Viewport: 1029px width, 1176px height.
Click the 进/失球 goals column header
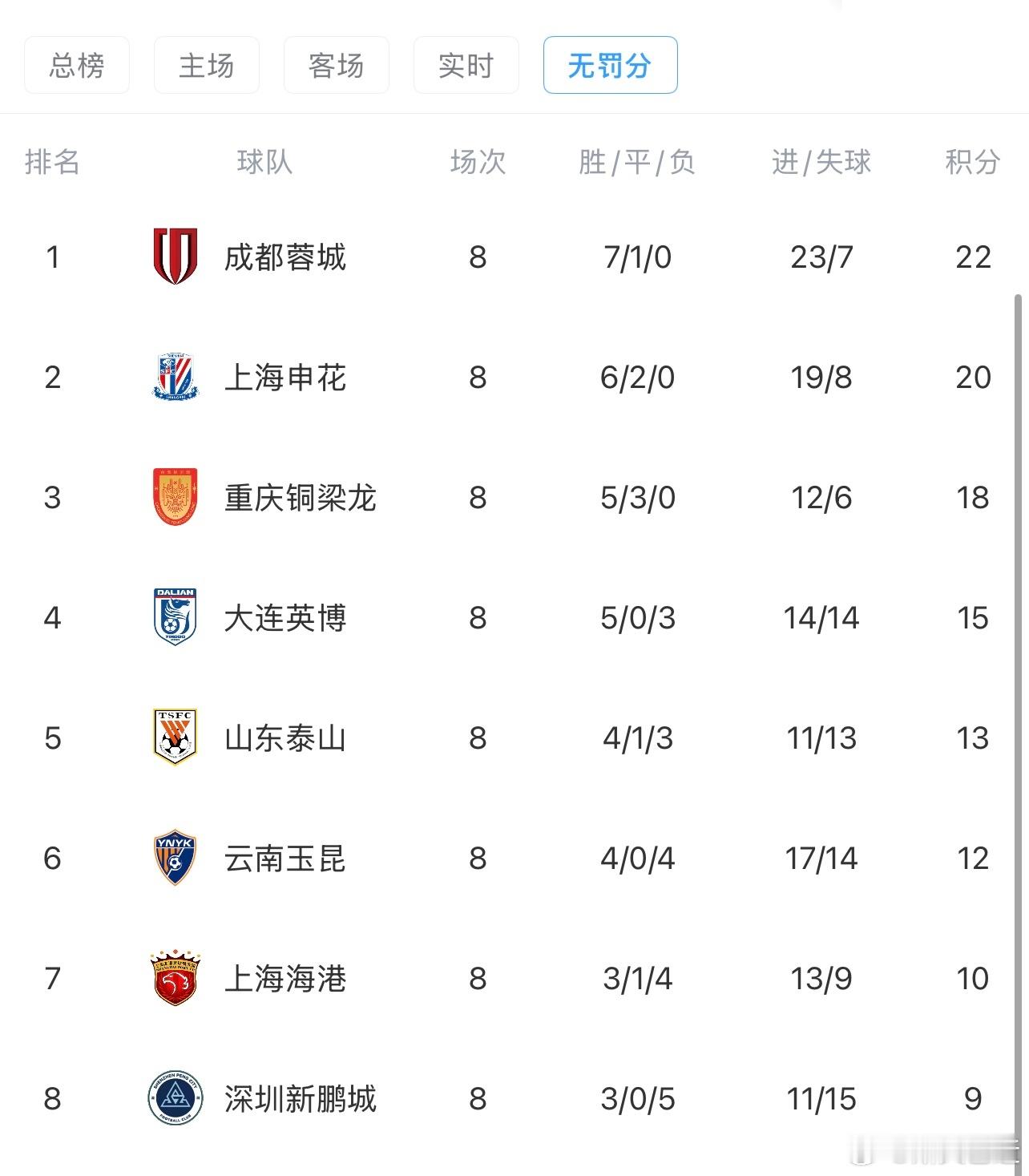point(819,163)
